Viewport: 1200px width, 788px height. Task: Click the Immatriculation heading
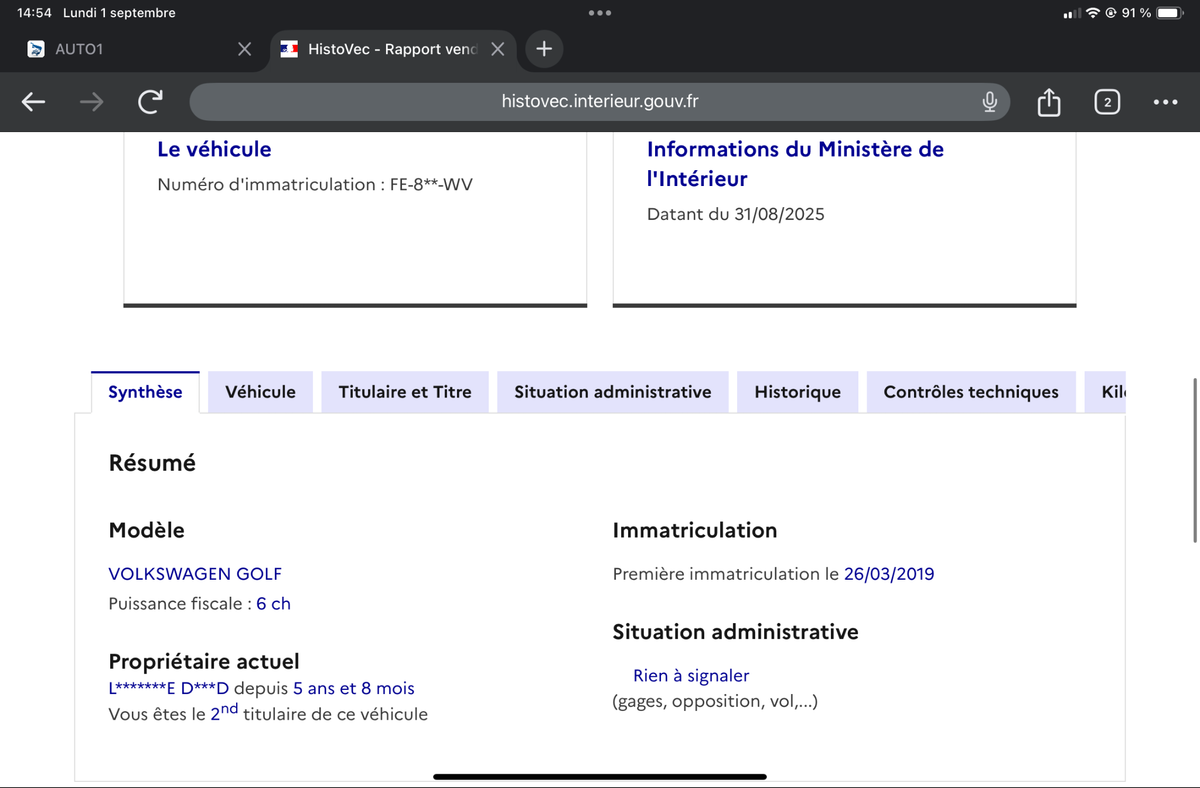tap(695, 530)
